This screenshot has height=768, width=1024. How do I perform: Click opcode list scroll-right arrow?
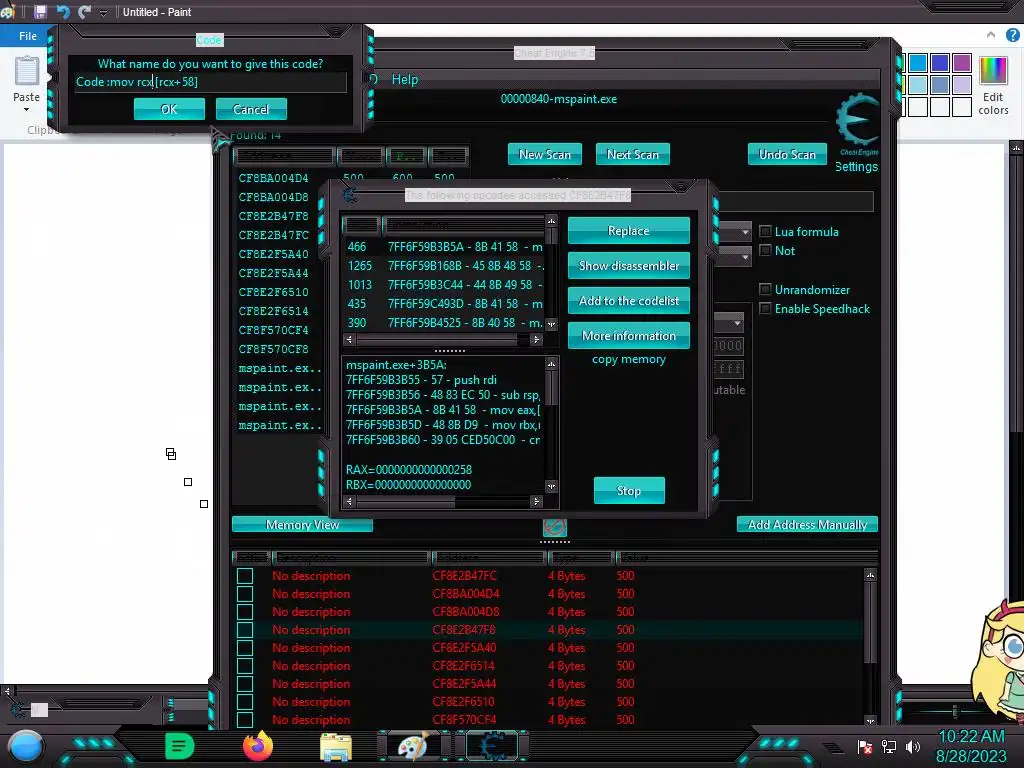(x=536, y=340)
